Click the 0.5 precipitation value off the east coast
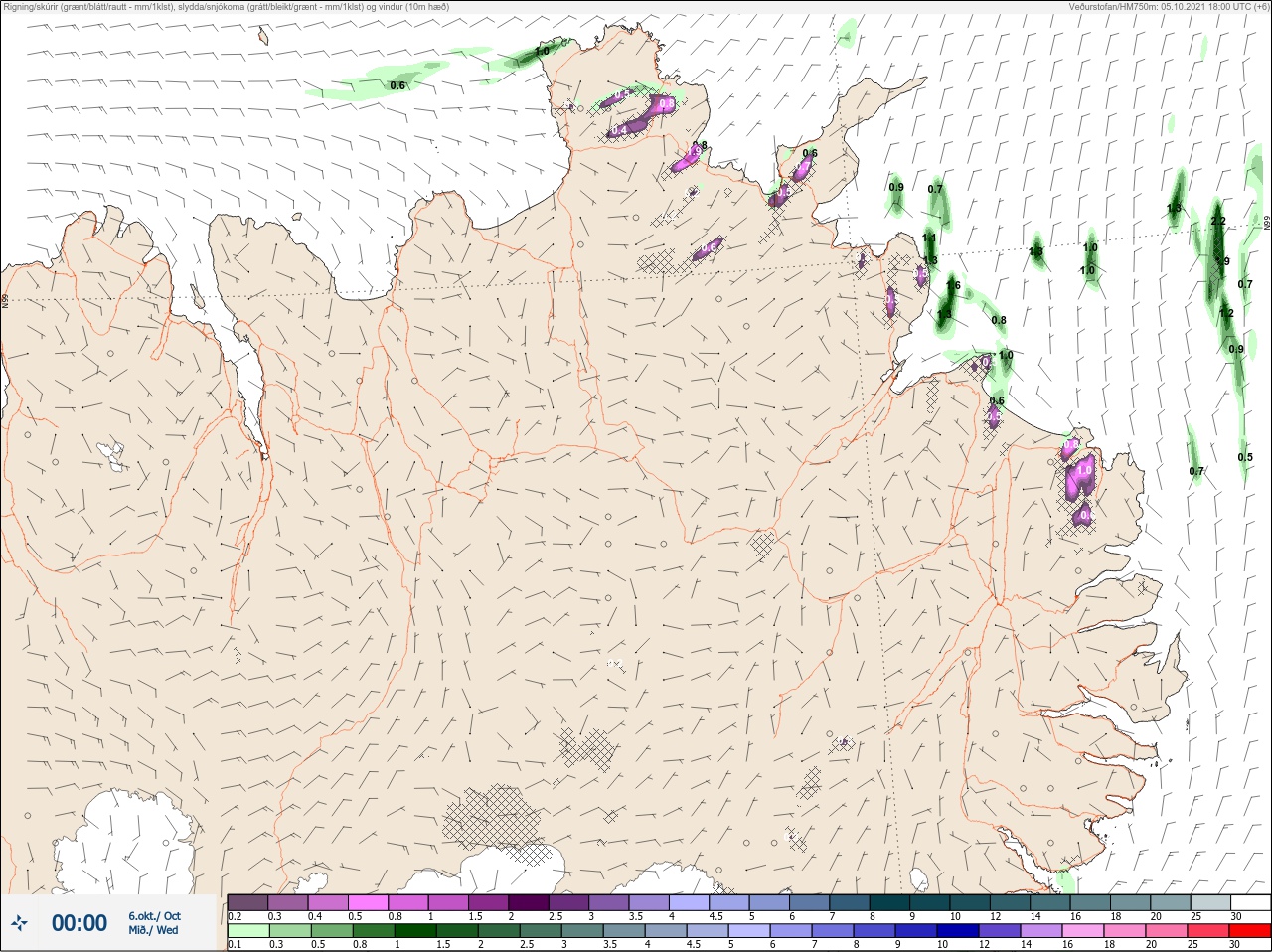1272x952 pixels. pos(1245,457)
